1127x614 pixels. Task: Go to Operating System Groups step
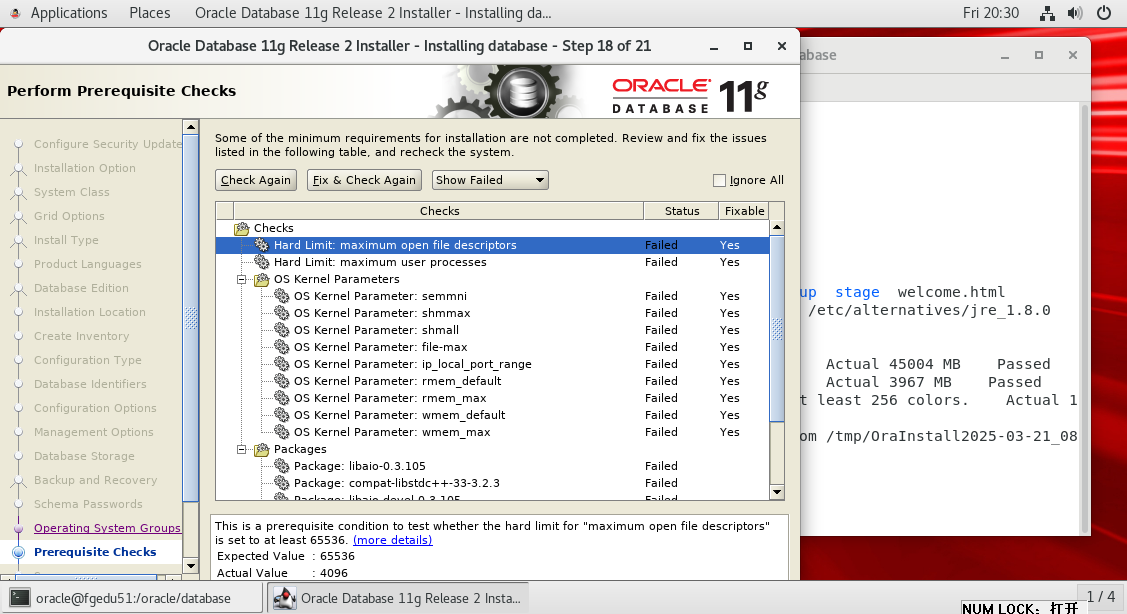click(x=107, y=528)
